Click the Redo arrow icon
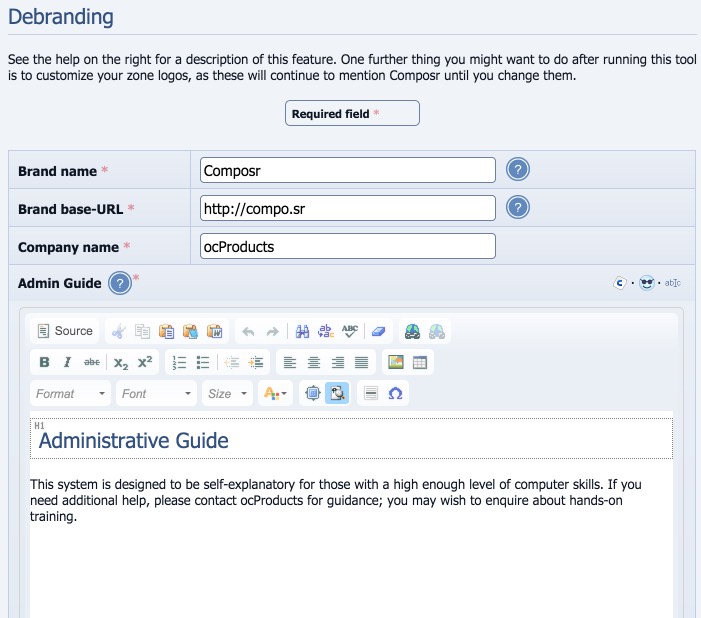701x618 pixels. [272, 331]
